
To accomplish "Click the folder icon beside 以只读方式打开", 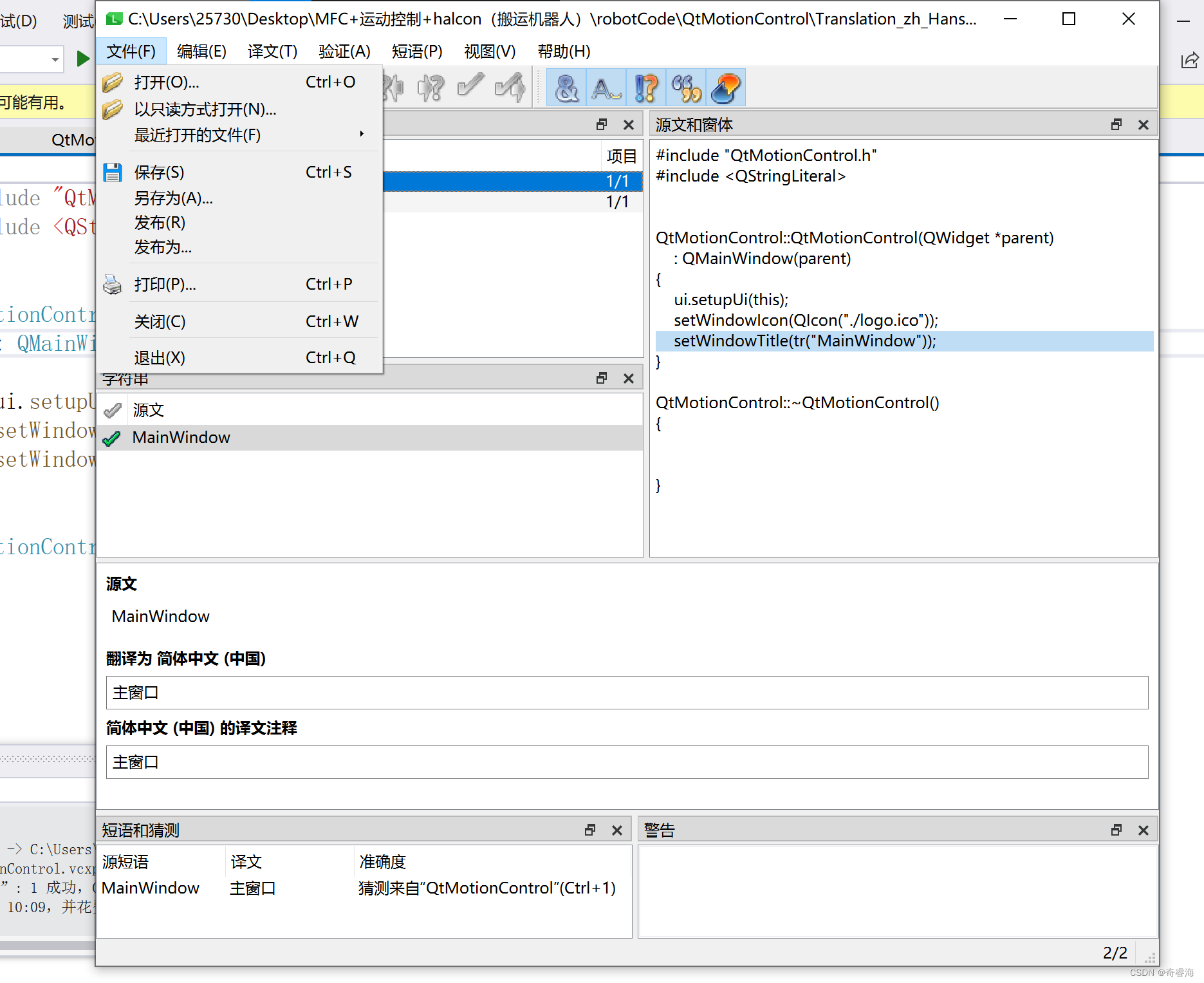I will pyautogui.click(x=113, y=109).
